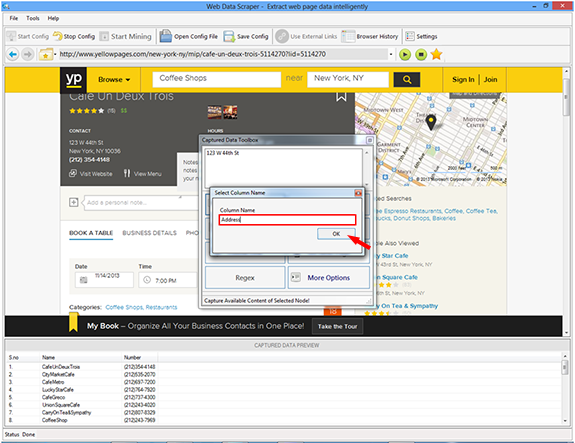Switch to the Business Details tab

point(149,233)
